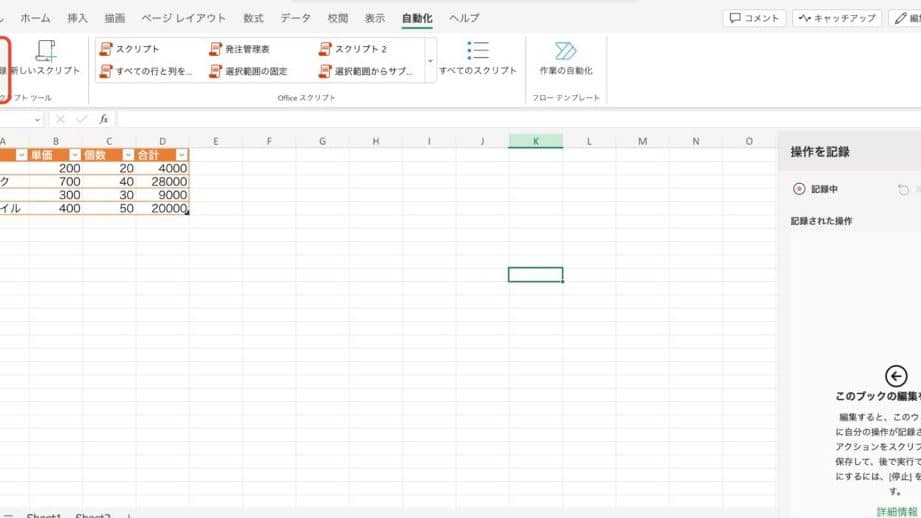The height and width of the screenshot is (518, 921).
Task: Click the confirm checkmark in formula bar
Action: click(82, 119)
